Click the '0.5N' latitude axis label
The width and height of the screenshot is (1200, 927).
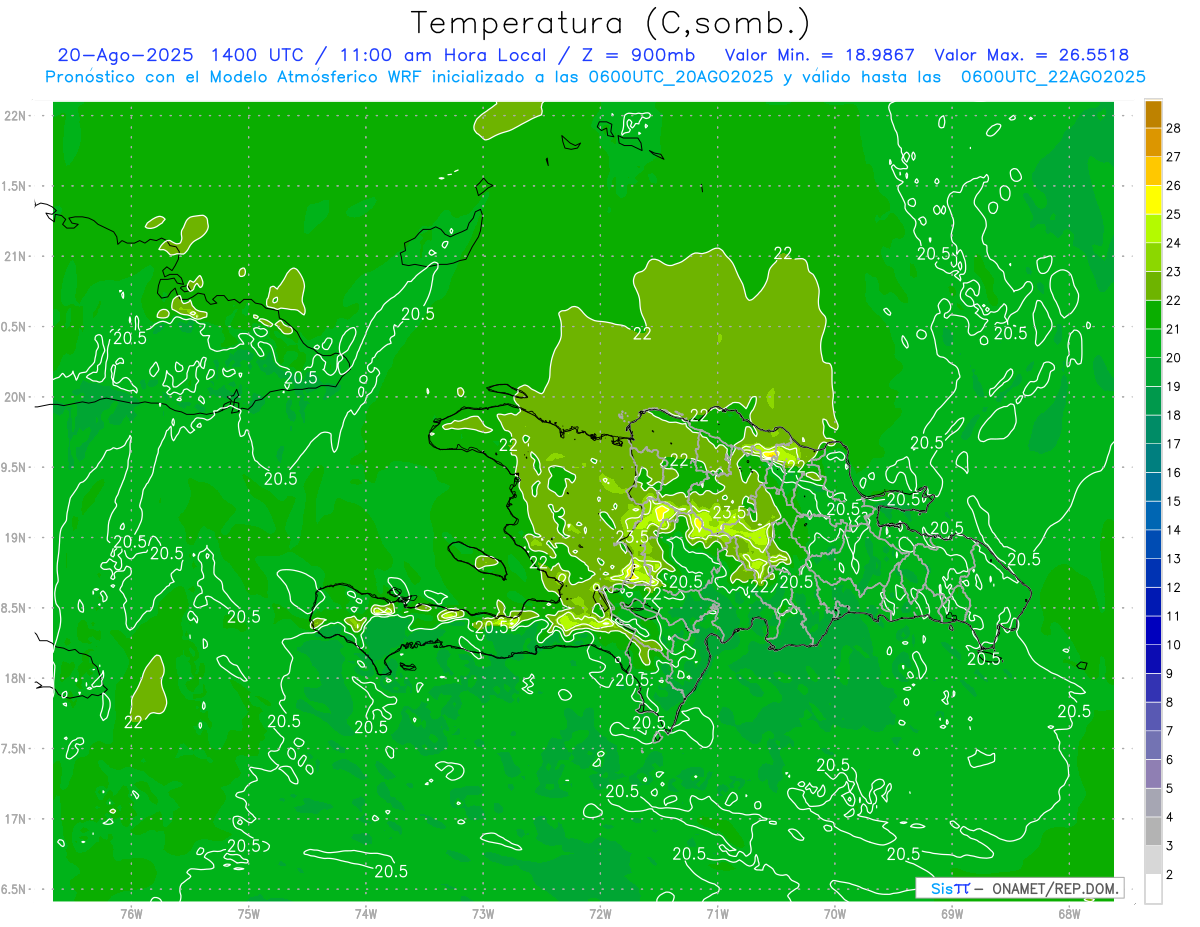pos(15,327)
